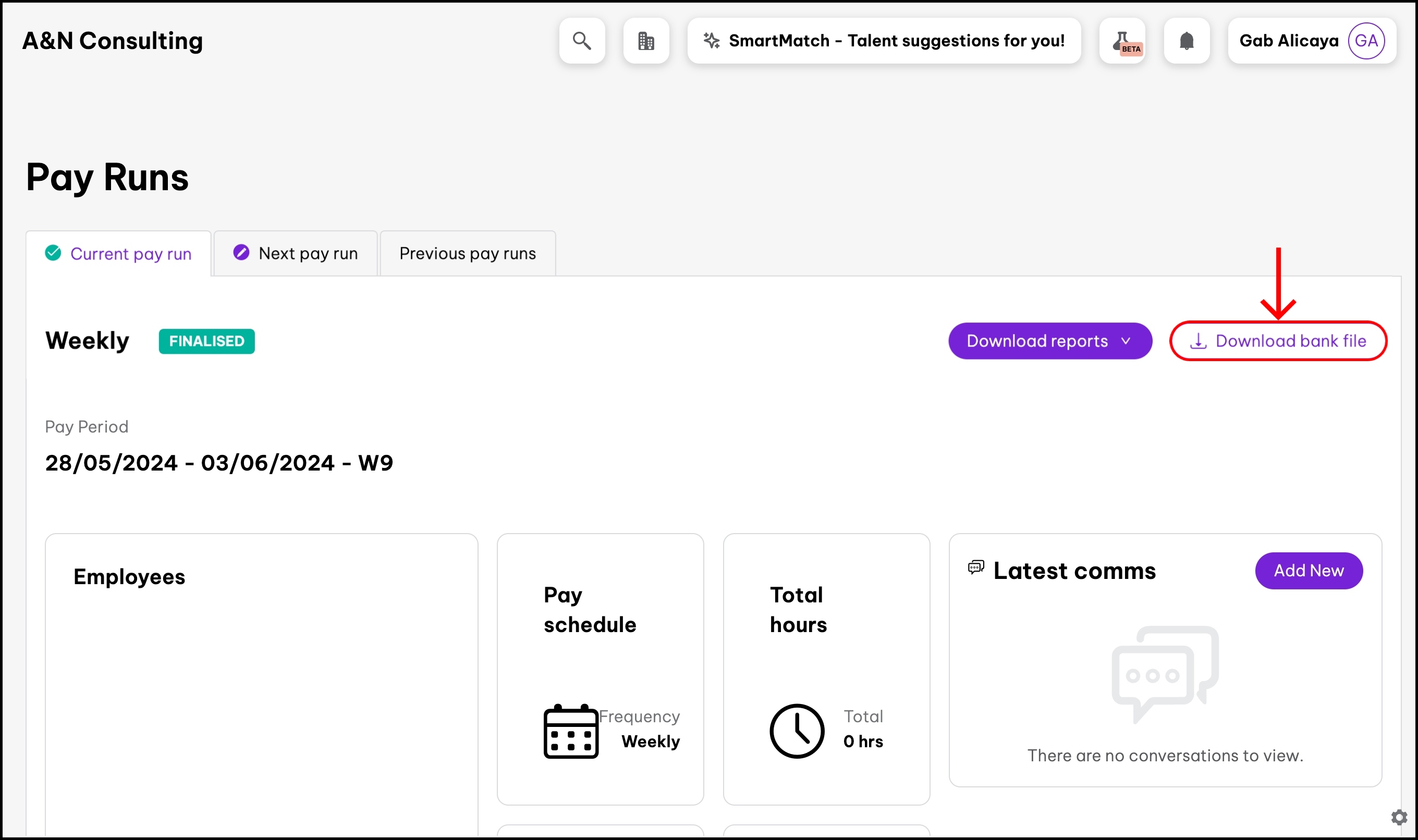Switch to Next pay run tab
This screenshot has height=840, width=1418.
(296, 254)
